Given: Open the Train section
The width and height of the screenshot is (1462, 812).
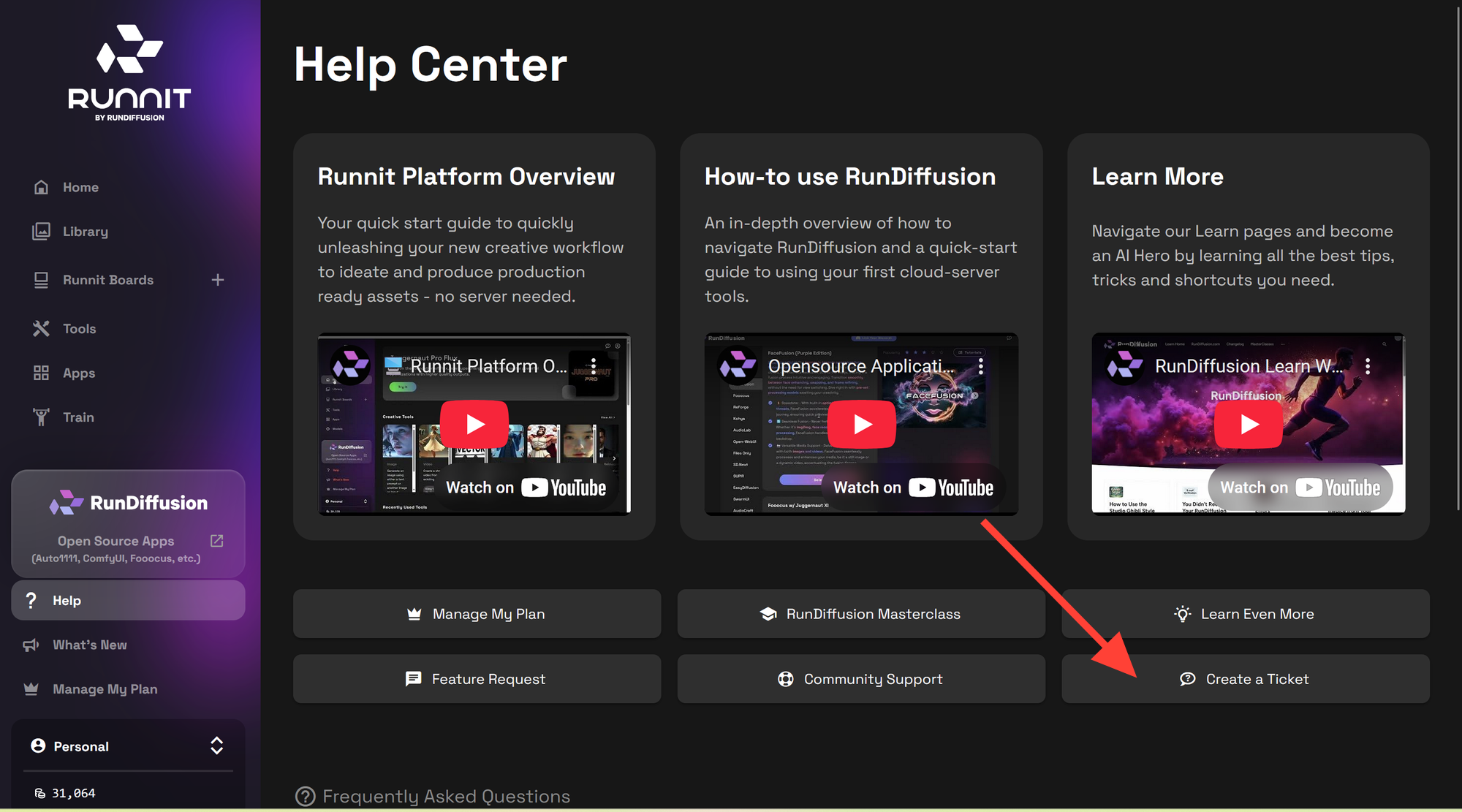Looking at the screenshot, I should click(x=77, y=417).
